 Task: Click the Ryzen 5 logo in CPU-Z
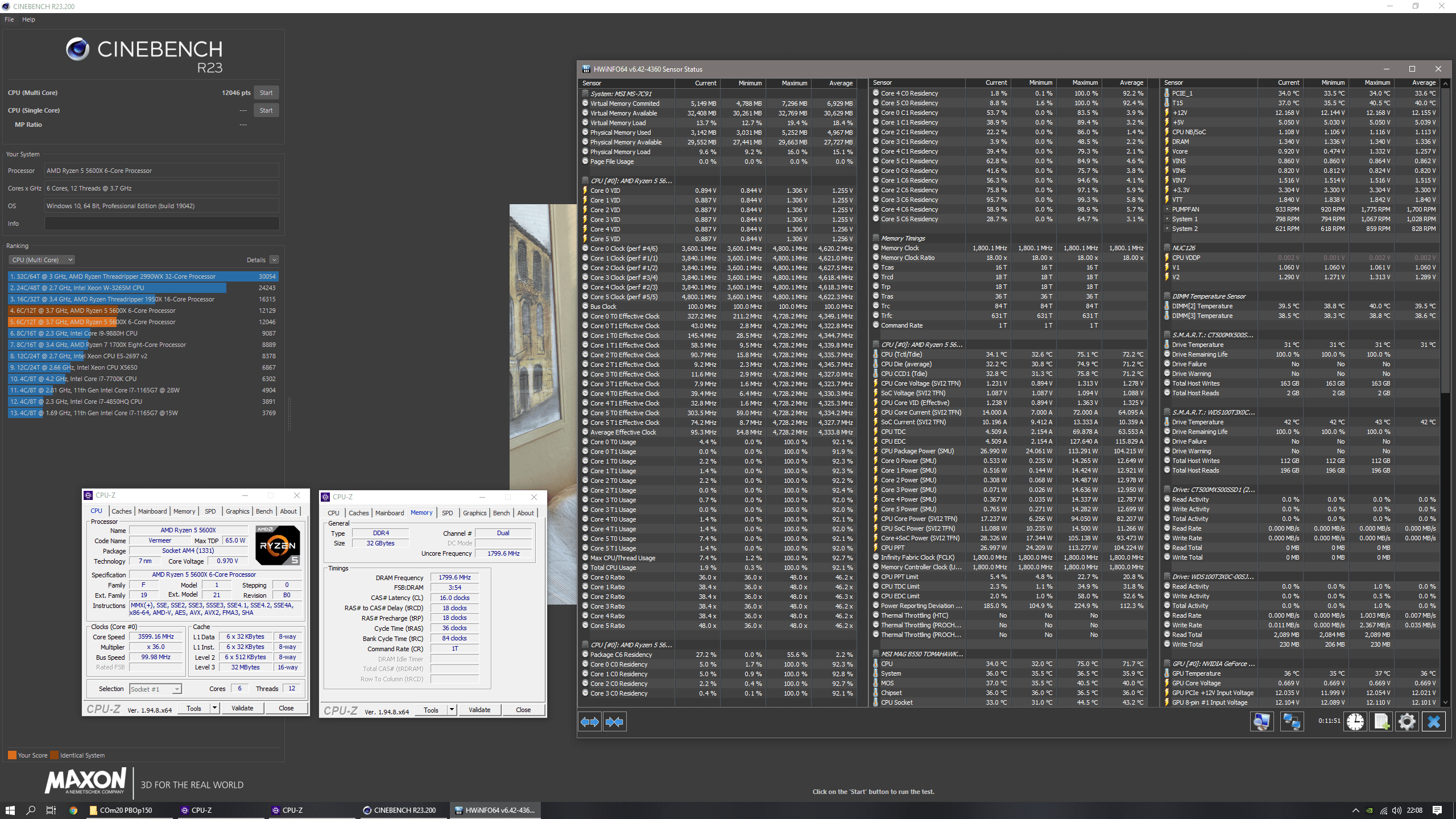[x=278, y=545]
